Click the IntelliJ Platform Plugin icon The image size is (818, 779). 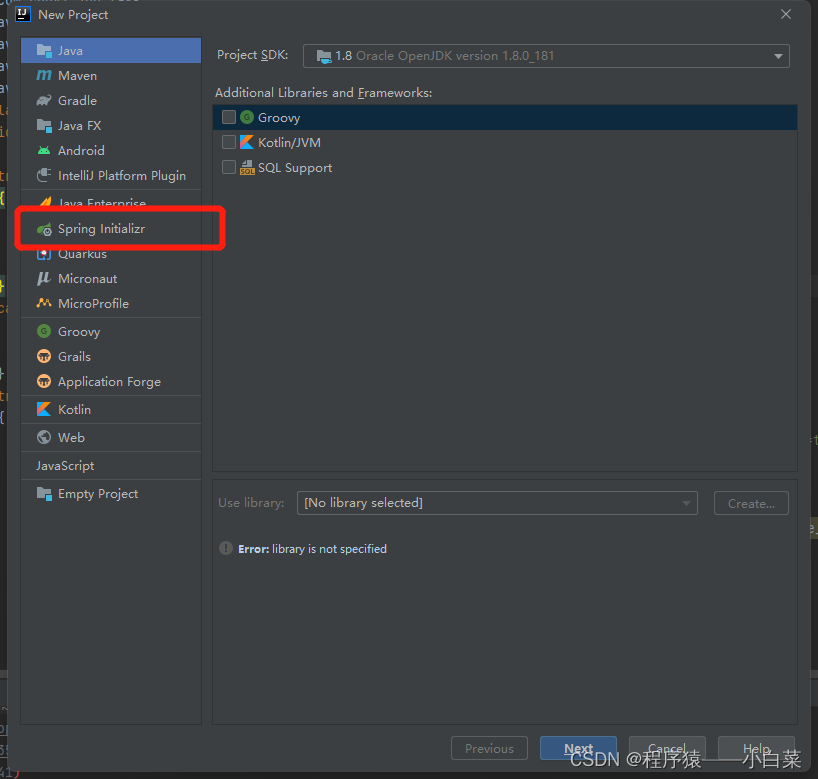coord(44,175)
